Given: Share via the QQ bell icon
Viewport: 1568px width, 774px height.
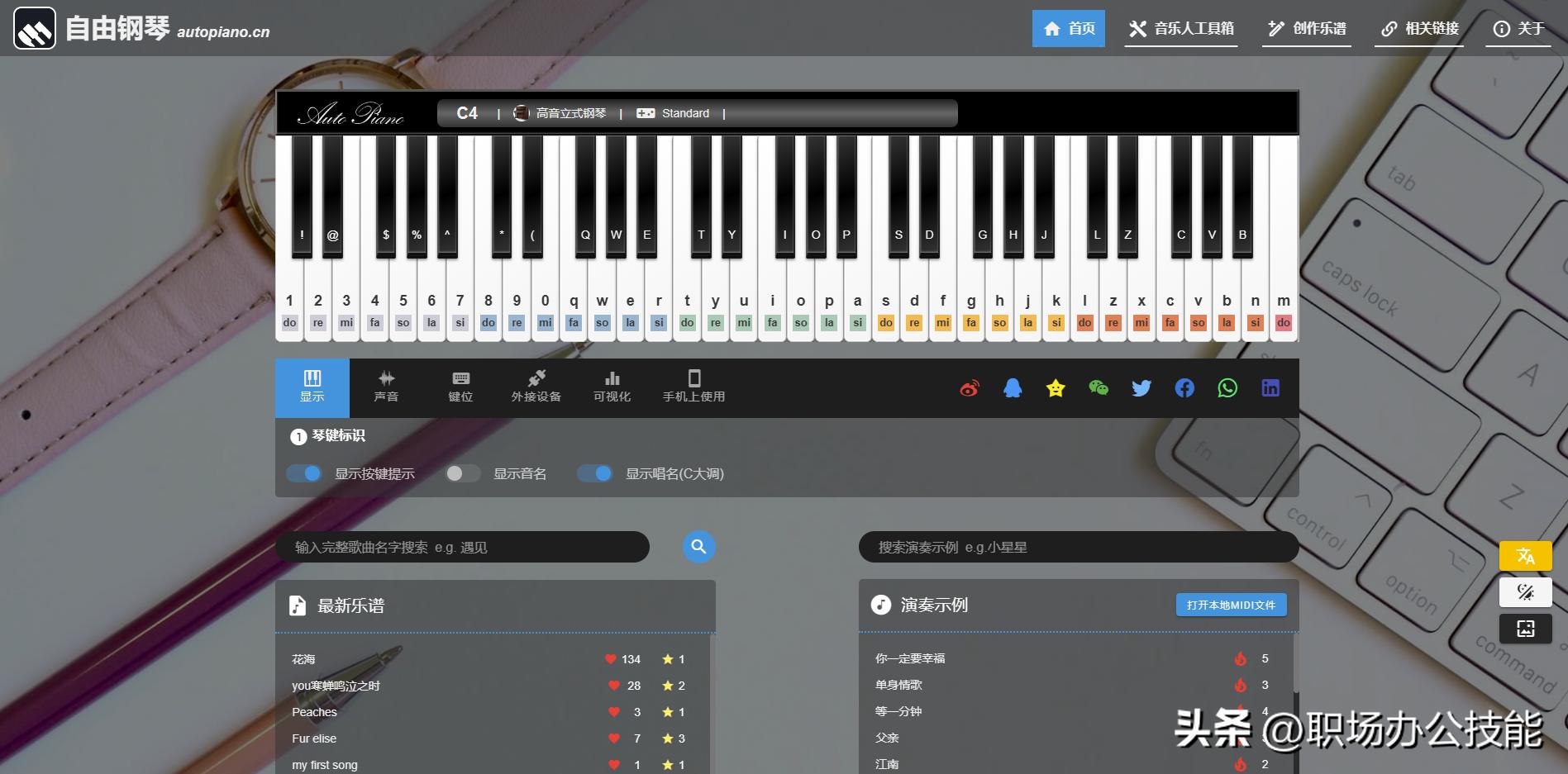Looking at the screenshot, I should click(1013, 388).
